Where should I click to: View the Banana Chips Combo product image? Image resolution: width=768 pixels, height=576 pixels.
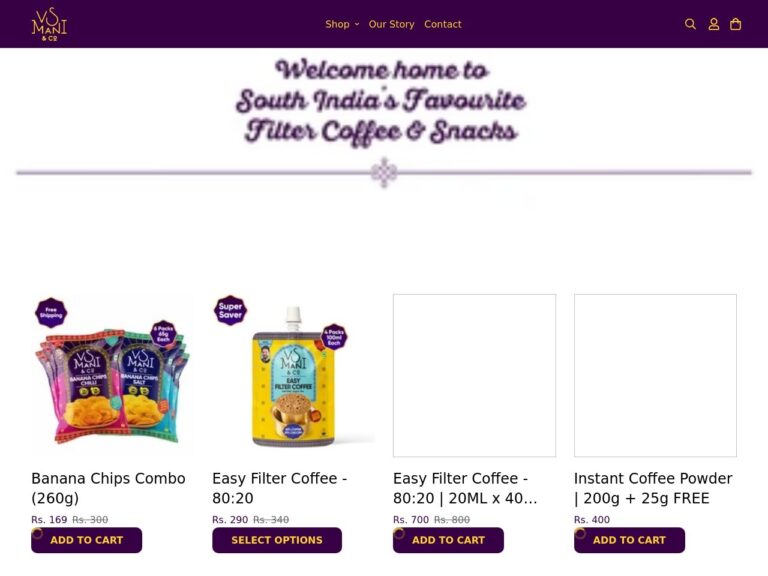coord(113,376)
